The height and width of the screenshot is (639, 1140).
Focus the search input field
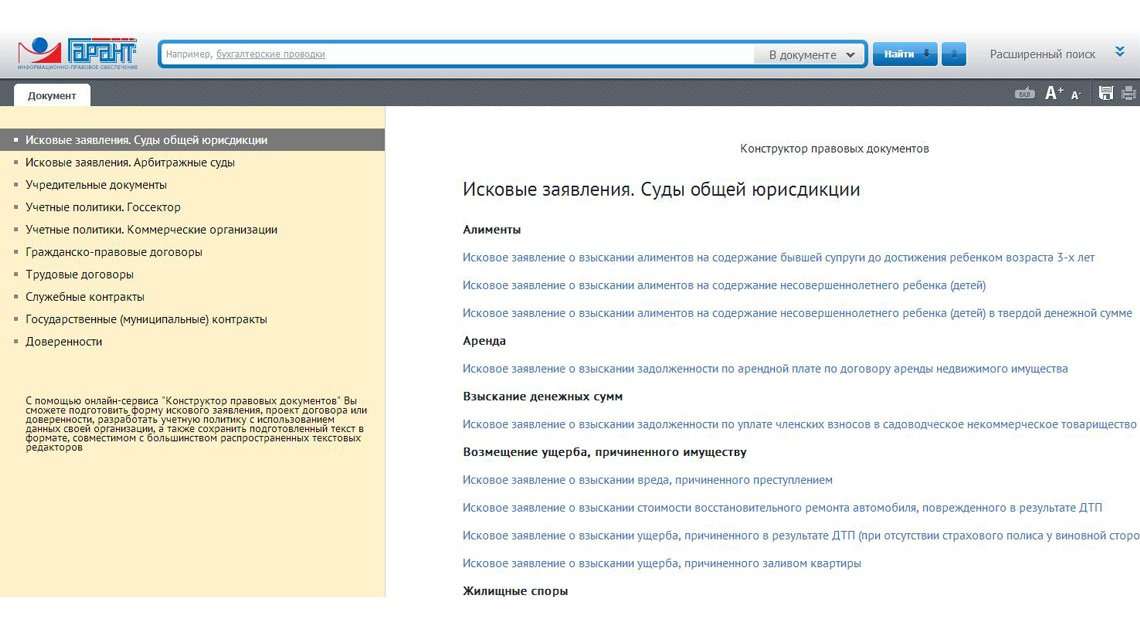coord(458,55)
